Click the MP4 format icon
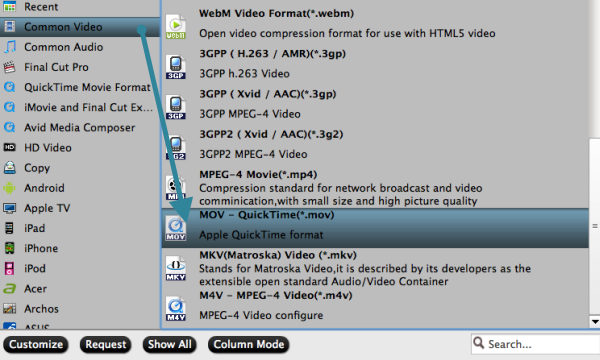 (176, 188)
